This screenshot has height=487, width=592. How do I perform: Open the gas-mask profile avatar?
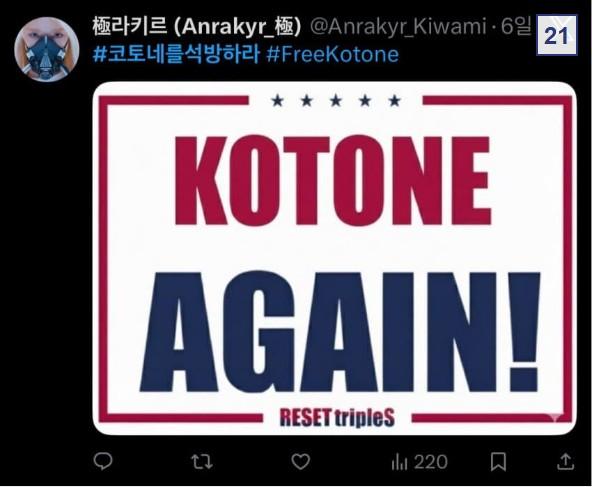pos(46,49)
